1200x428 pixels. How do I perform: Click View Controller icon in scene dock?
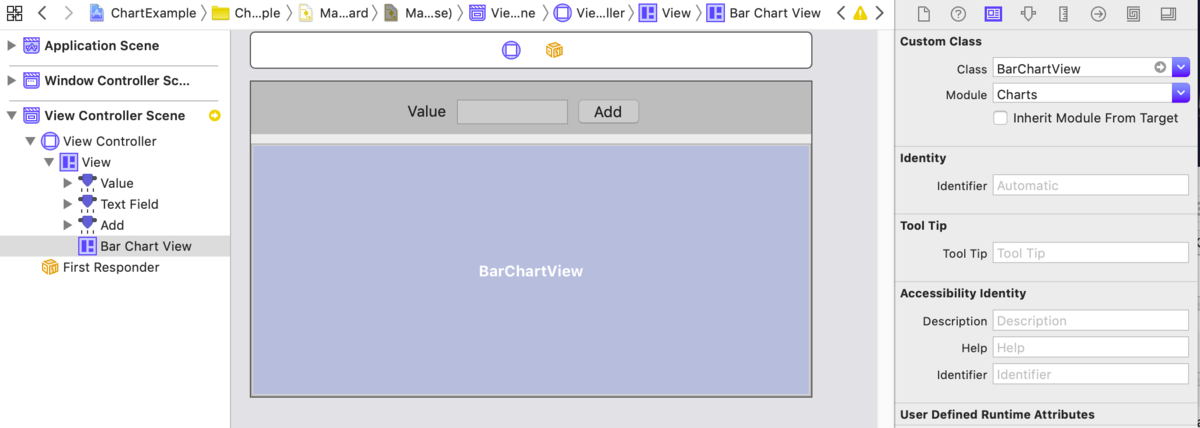click(511, 50)
